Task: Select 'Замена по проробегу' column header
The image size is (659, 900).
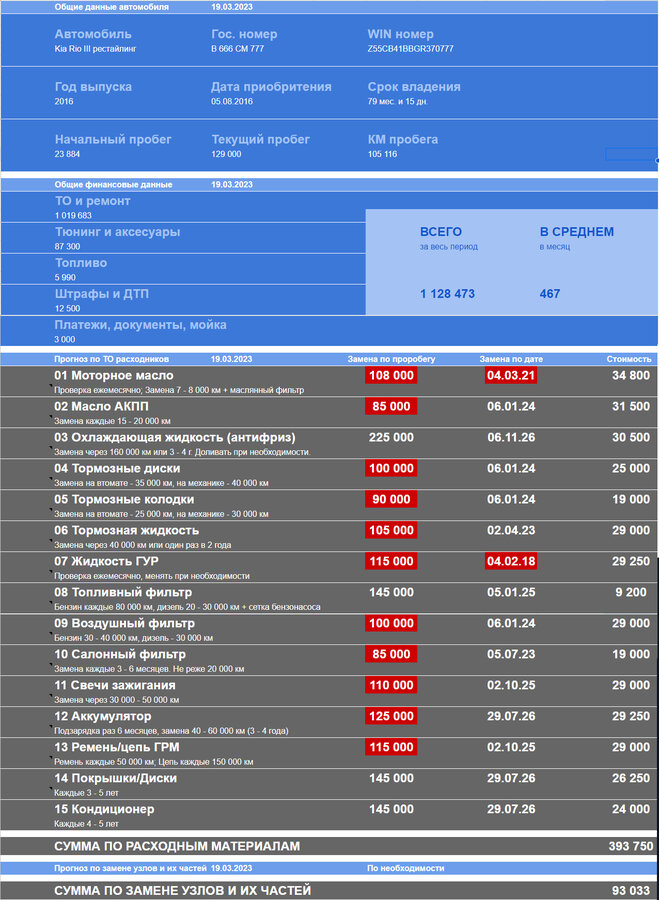Action: pyautogui.click(x=391, y=359)
